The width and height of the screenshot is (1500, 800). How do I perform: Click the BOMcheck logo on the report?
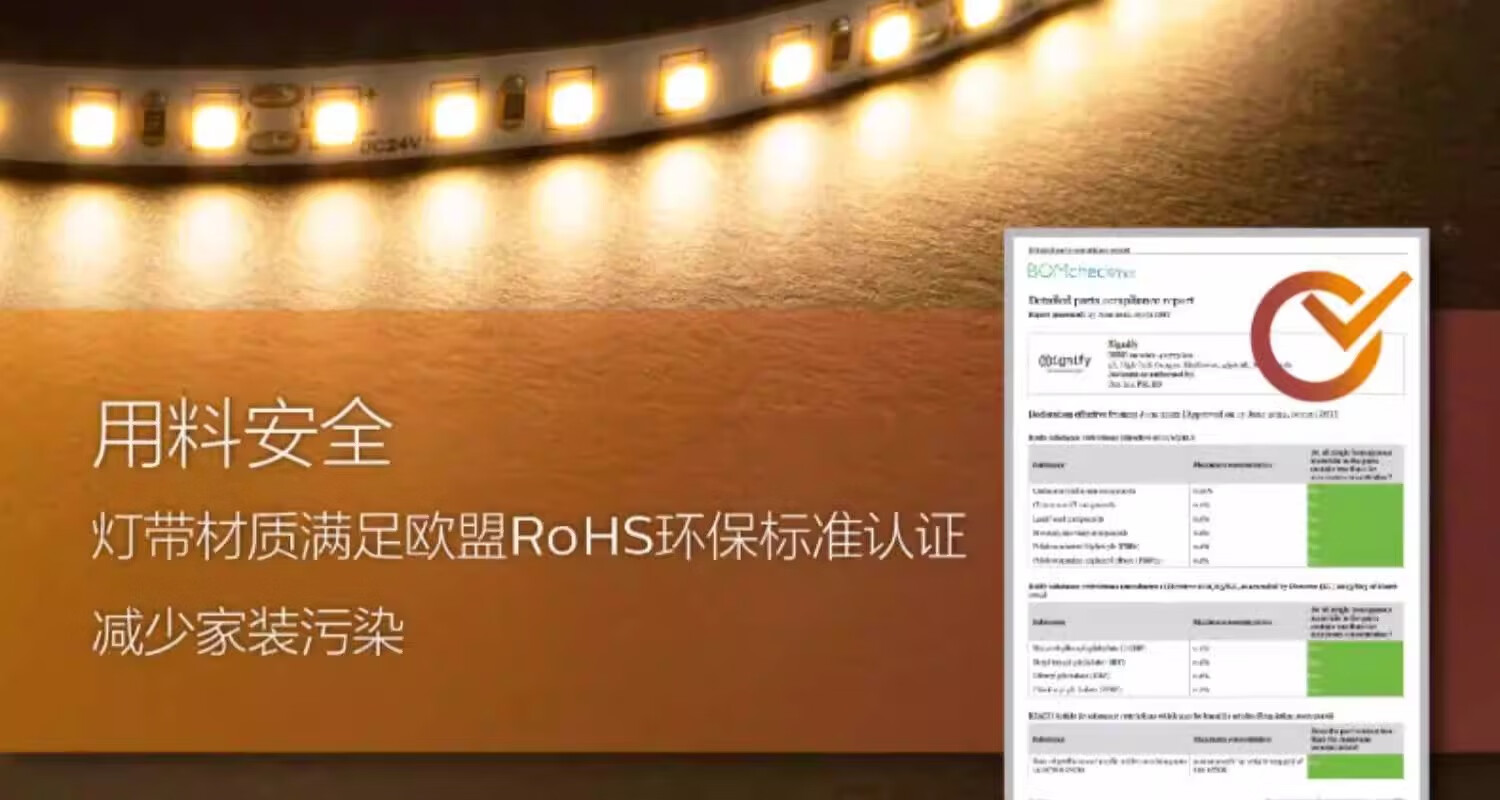(1068, 271)
